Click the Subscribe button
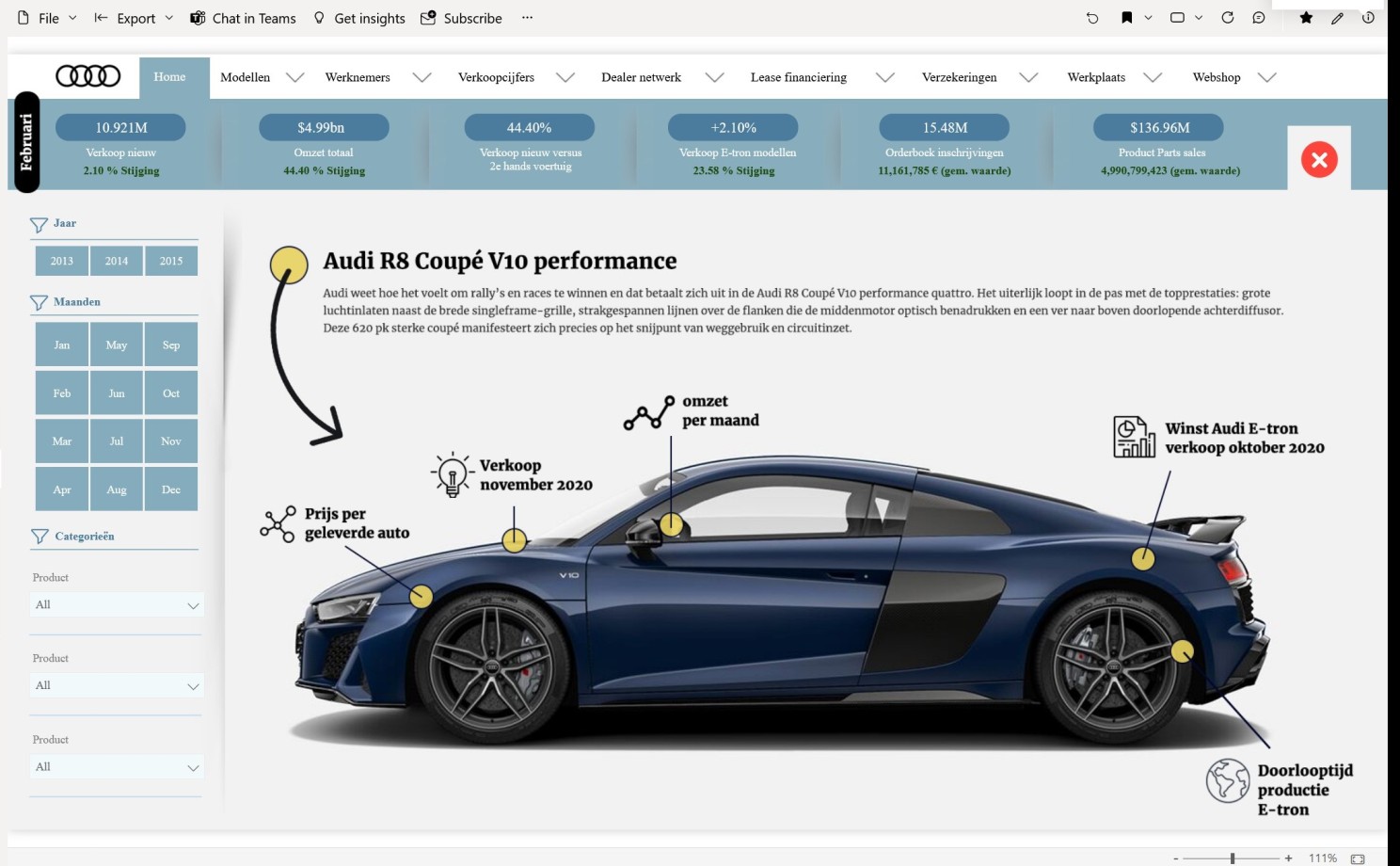This screenshot has width=1400, height=866. 461,18
